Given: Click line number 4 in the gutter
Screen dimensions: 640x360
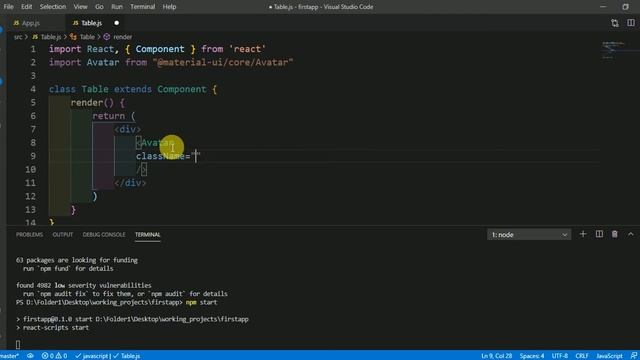Looking at the screenshot, I should [33, 89].
